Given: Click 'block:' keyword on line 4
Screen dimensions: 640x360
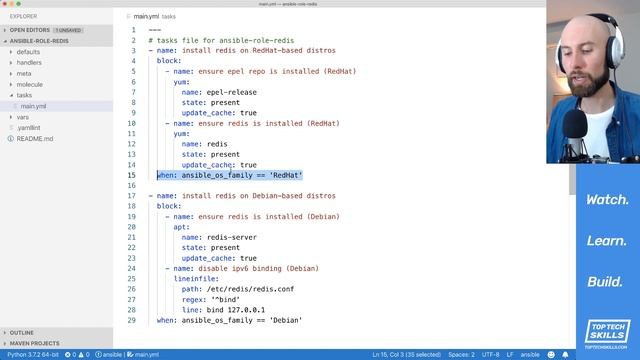Looking at the screenshot, I should (x=169, y=61).
